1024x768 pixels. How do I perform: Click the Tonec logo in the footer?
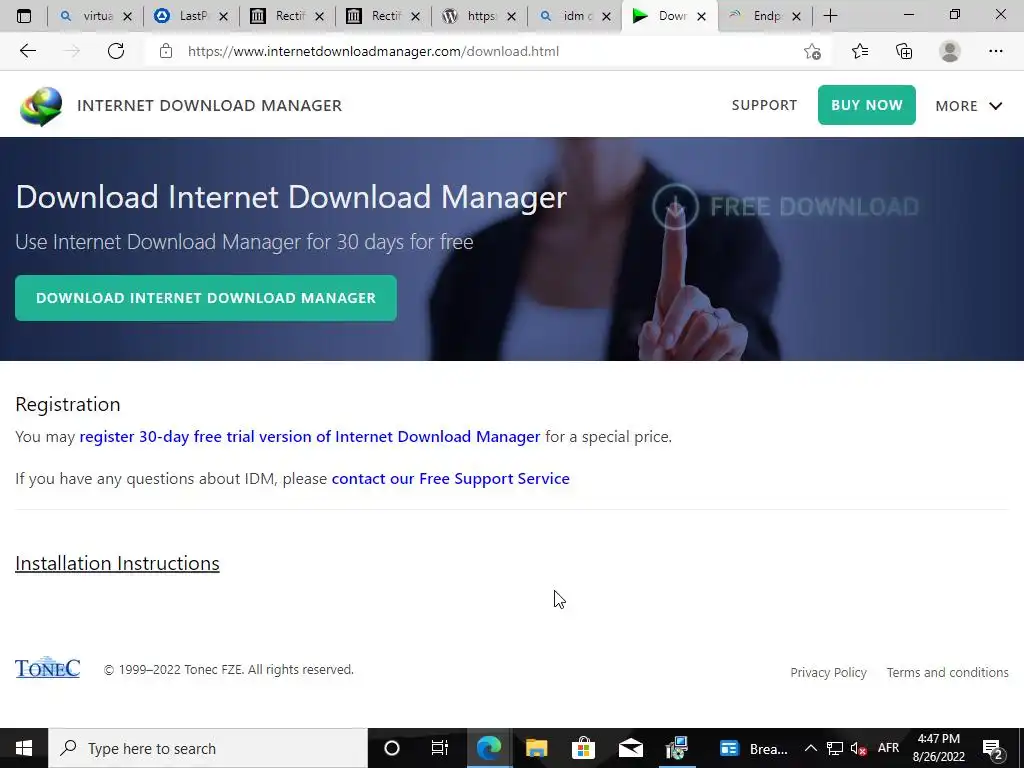point(48,667)
